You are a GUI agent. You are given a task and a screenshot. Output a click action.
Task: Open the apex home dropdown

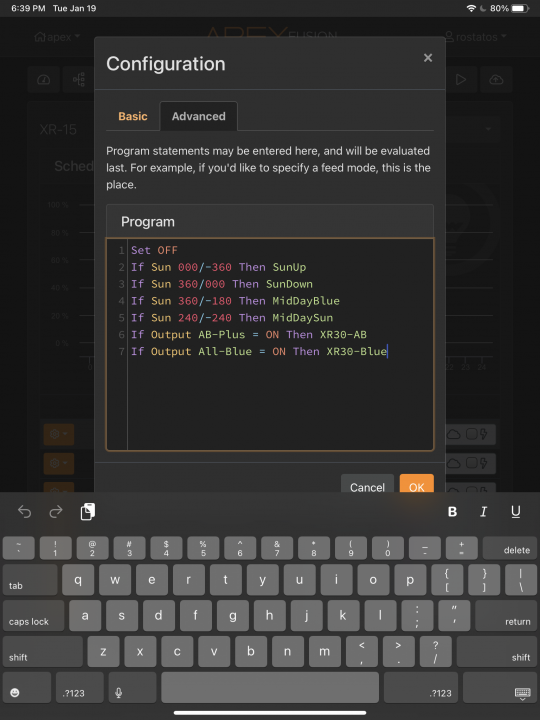57,37
